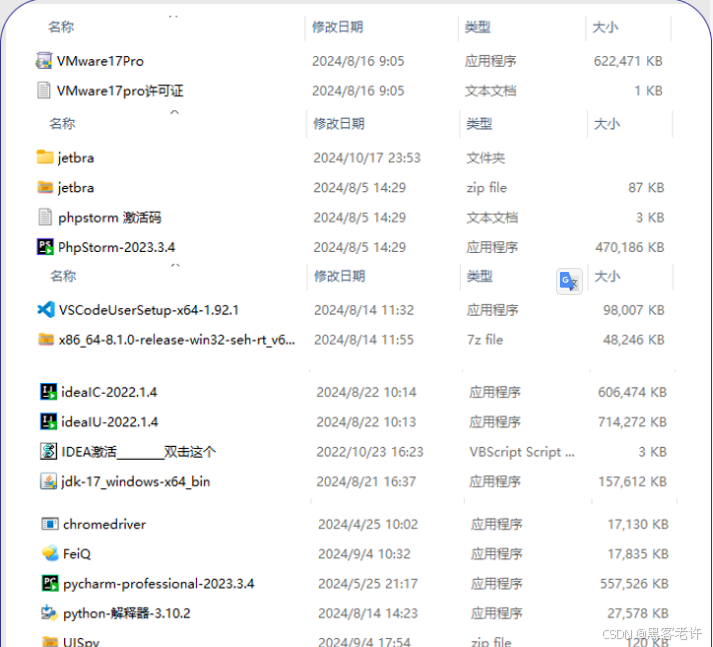Select the x86_64-8.1.0-release-win32-seh-rt_v6 file name

pyautogui.click(x=177, y=340)
